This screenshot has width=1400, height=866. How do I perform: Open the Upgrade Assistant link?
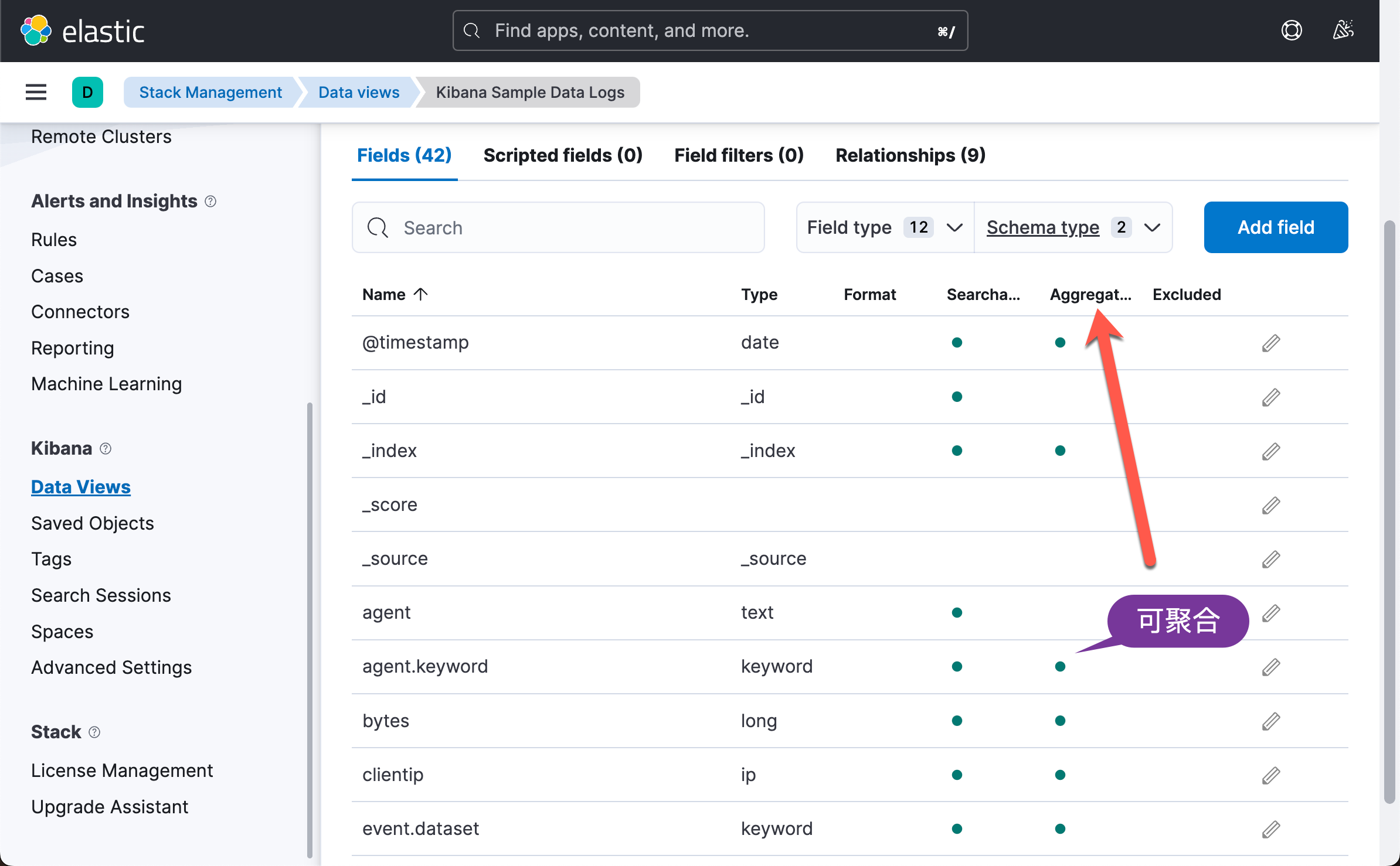tap(109, 806)
